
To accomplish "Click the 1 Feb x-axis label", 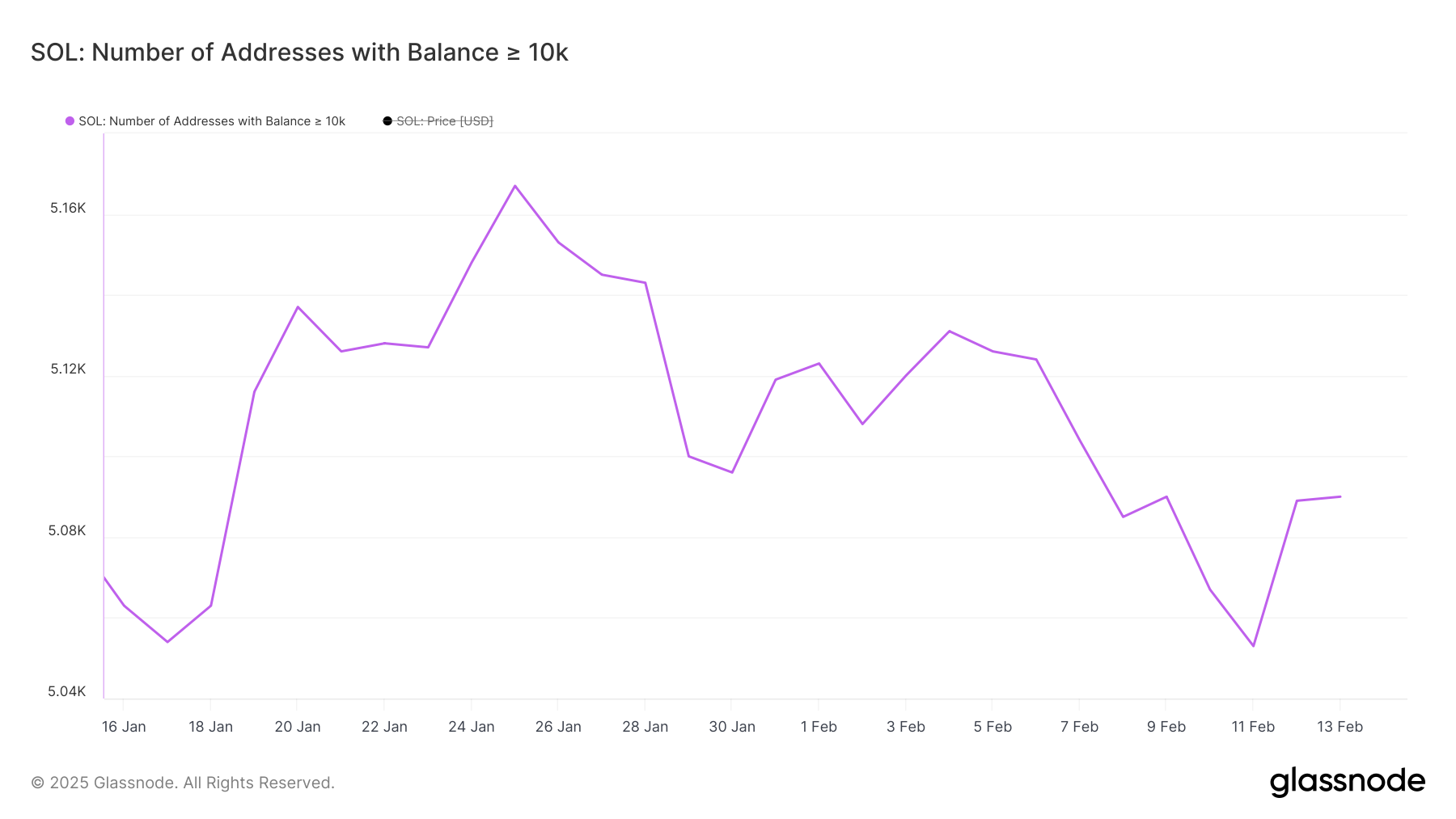I will (x=819, y=727).
